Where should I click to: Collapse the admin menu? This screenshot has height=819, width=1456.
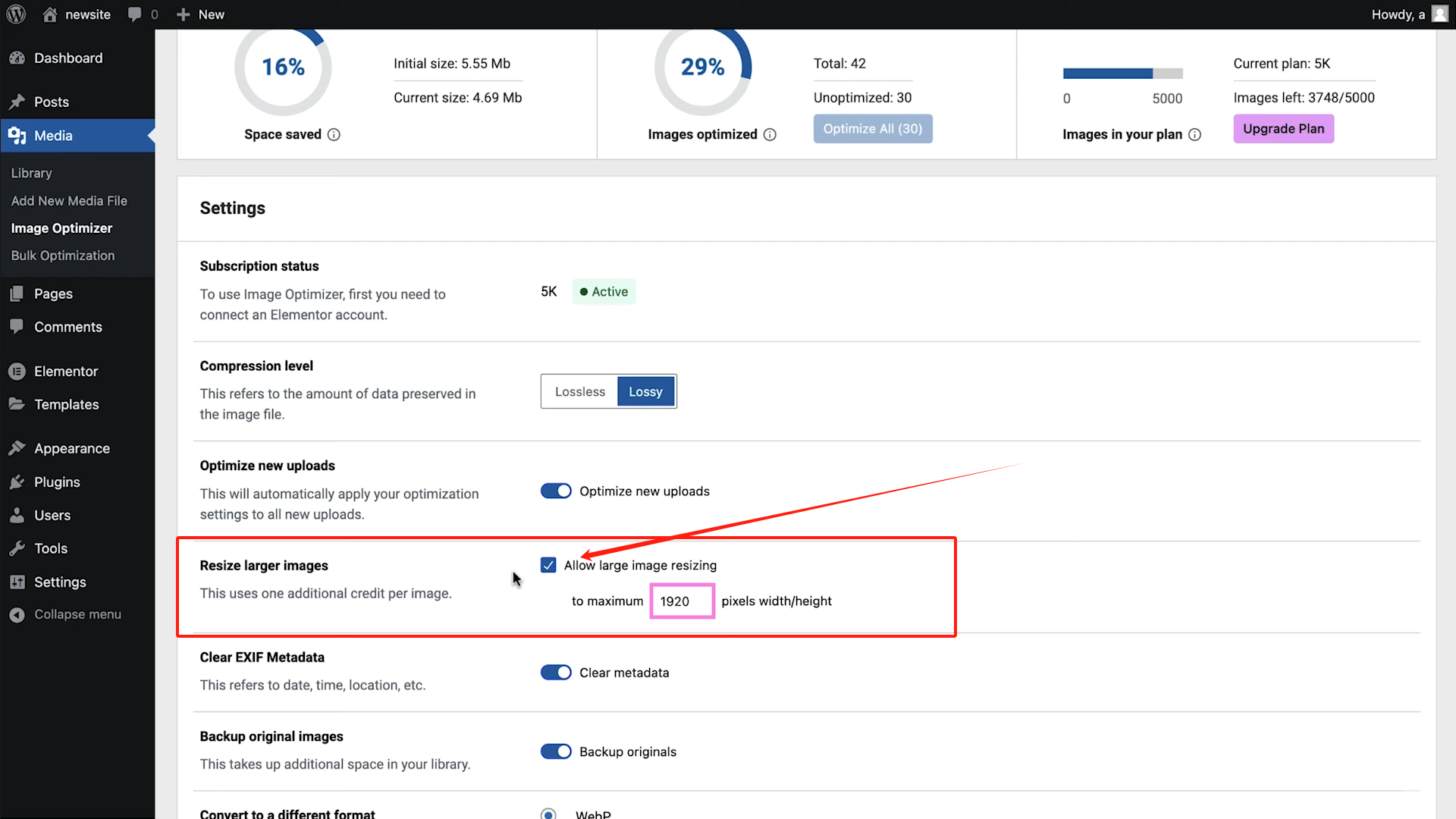coord(17,614)
